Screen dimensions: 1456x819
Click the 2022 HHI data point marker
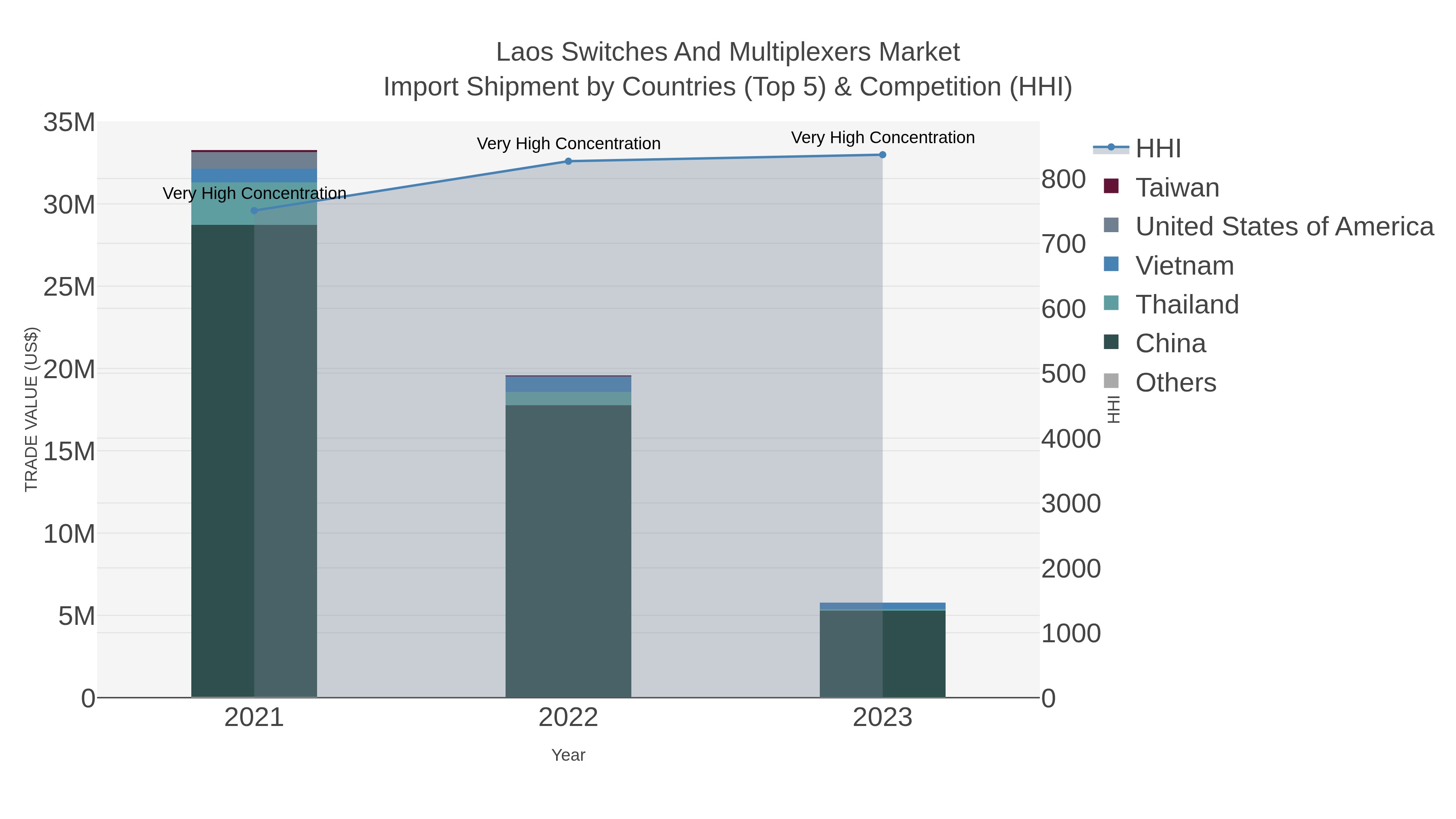pyautogui.click(x=569, y=162)
